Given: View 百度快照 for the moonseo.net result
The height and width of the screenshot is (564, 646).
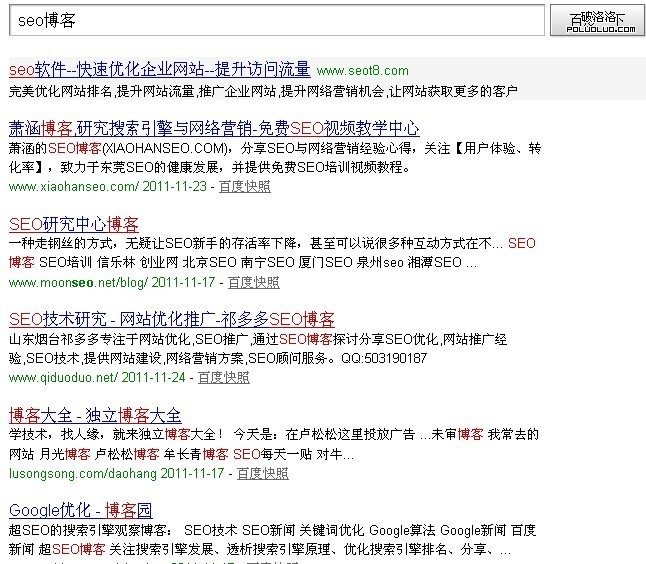Looking at the screenshot, I should pyautogui.click(x=253, y=282).
